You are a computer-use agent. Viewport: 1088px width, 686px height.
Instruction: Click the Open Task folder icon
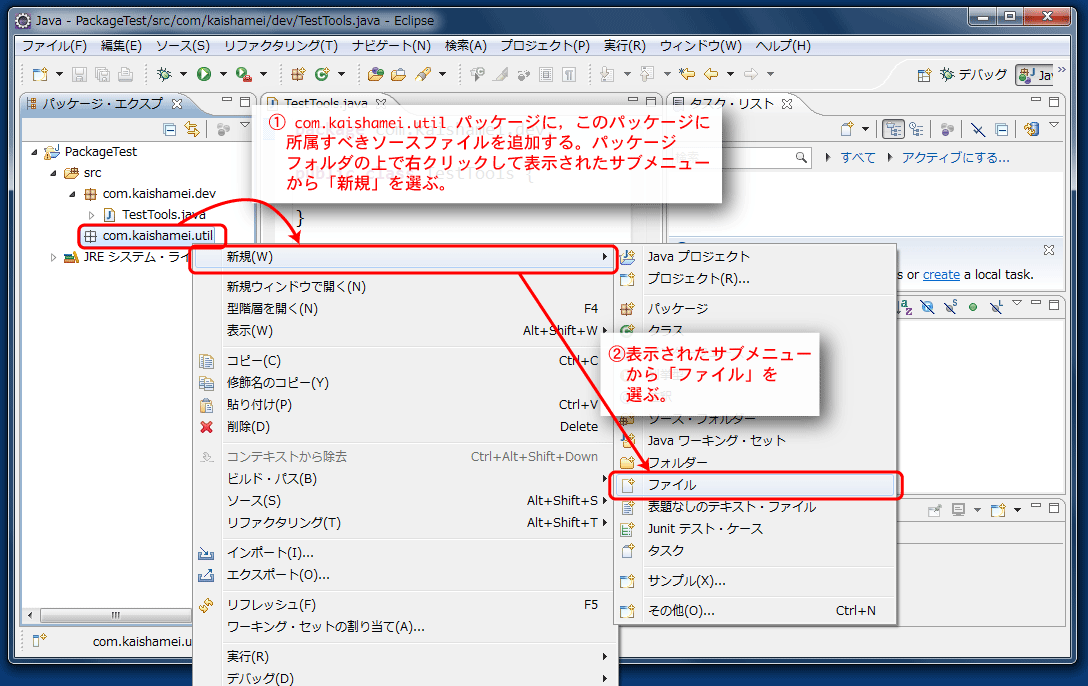[x=399, y=74]
